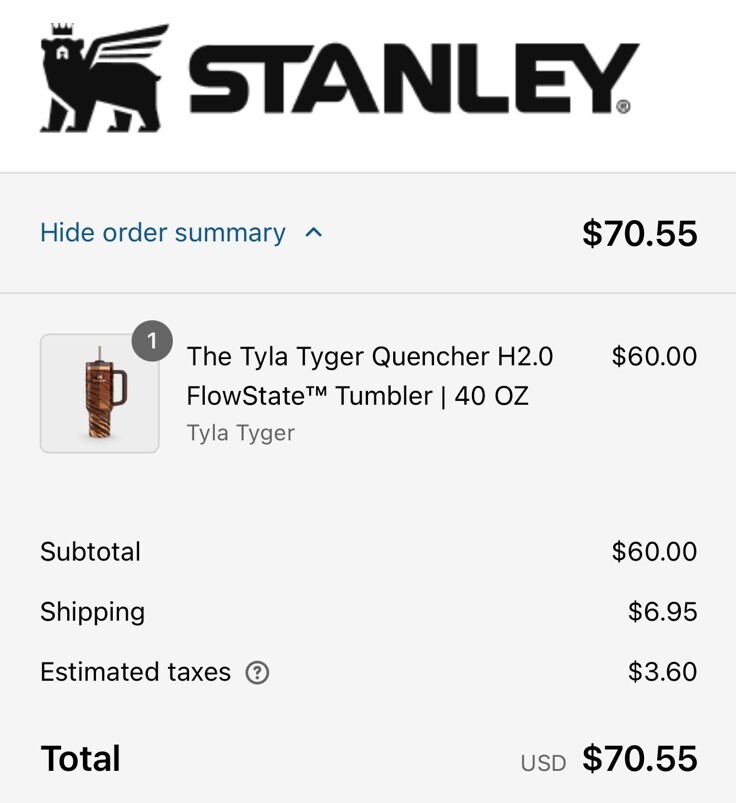The height and width of the screenshot is (803, 736).
Task: Click the Subtotal label
Action: pyautogui.click(x=90, y=552)
